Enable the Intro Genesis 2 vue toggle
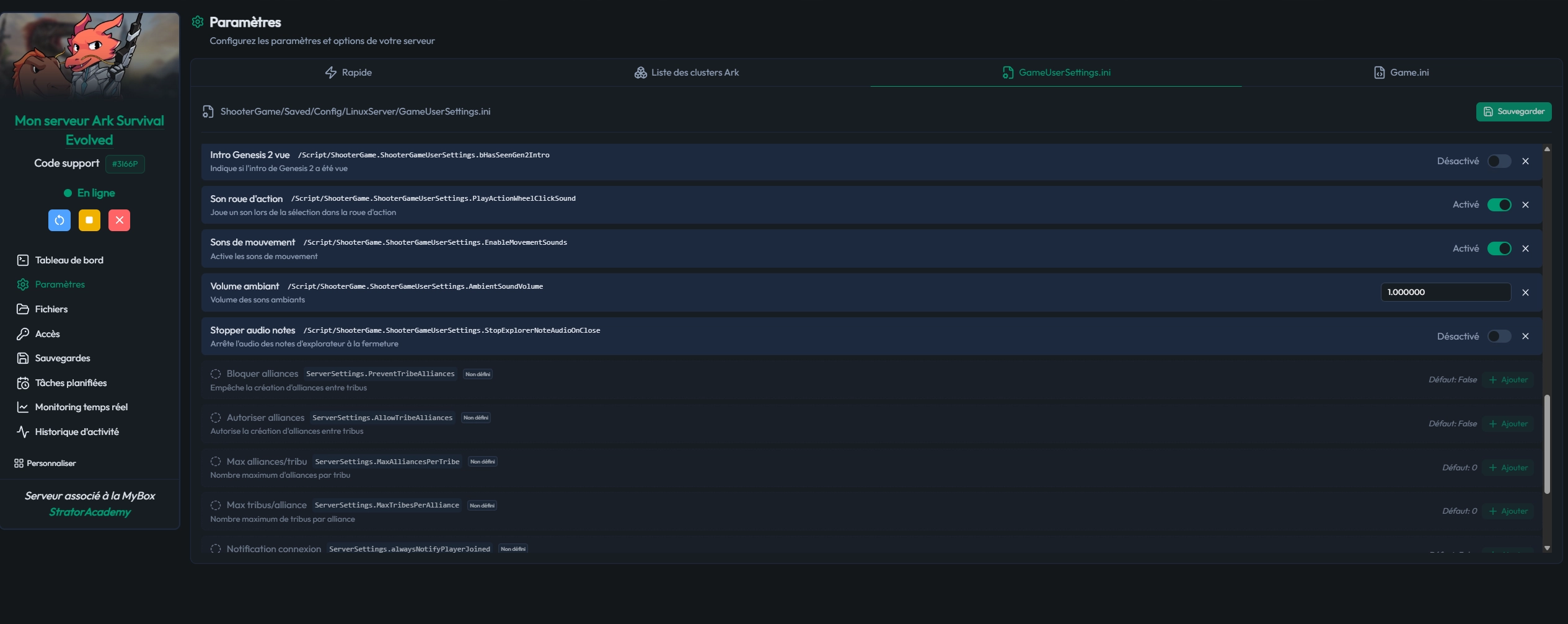The height and width of the screenshot is (624, 1568). 1499,161
